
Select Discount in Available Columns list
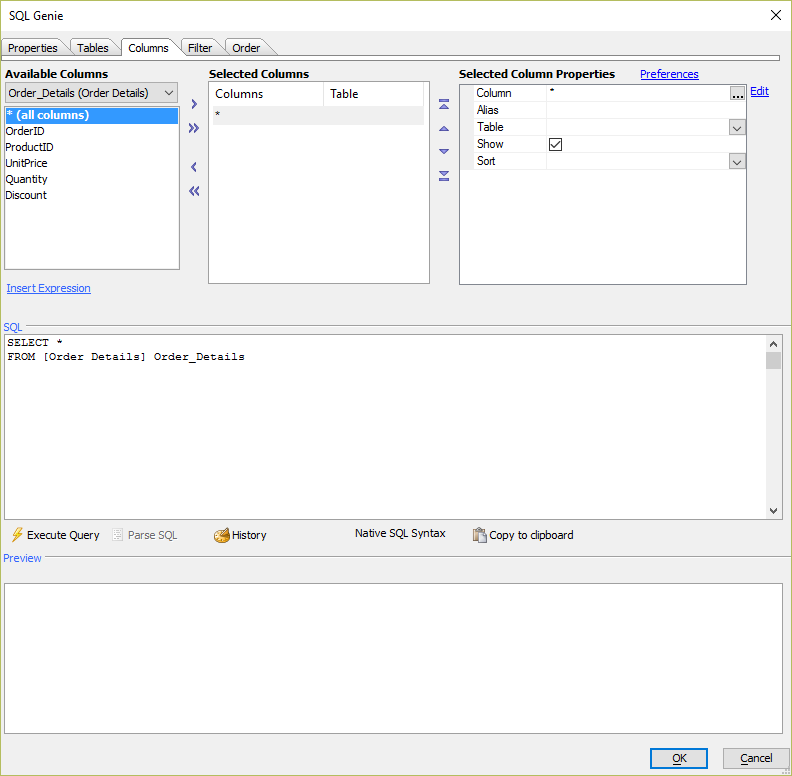[x=92, y=195]
